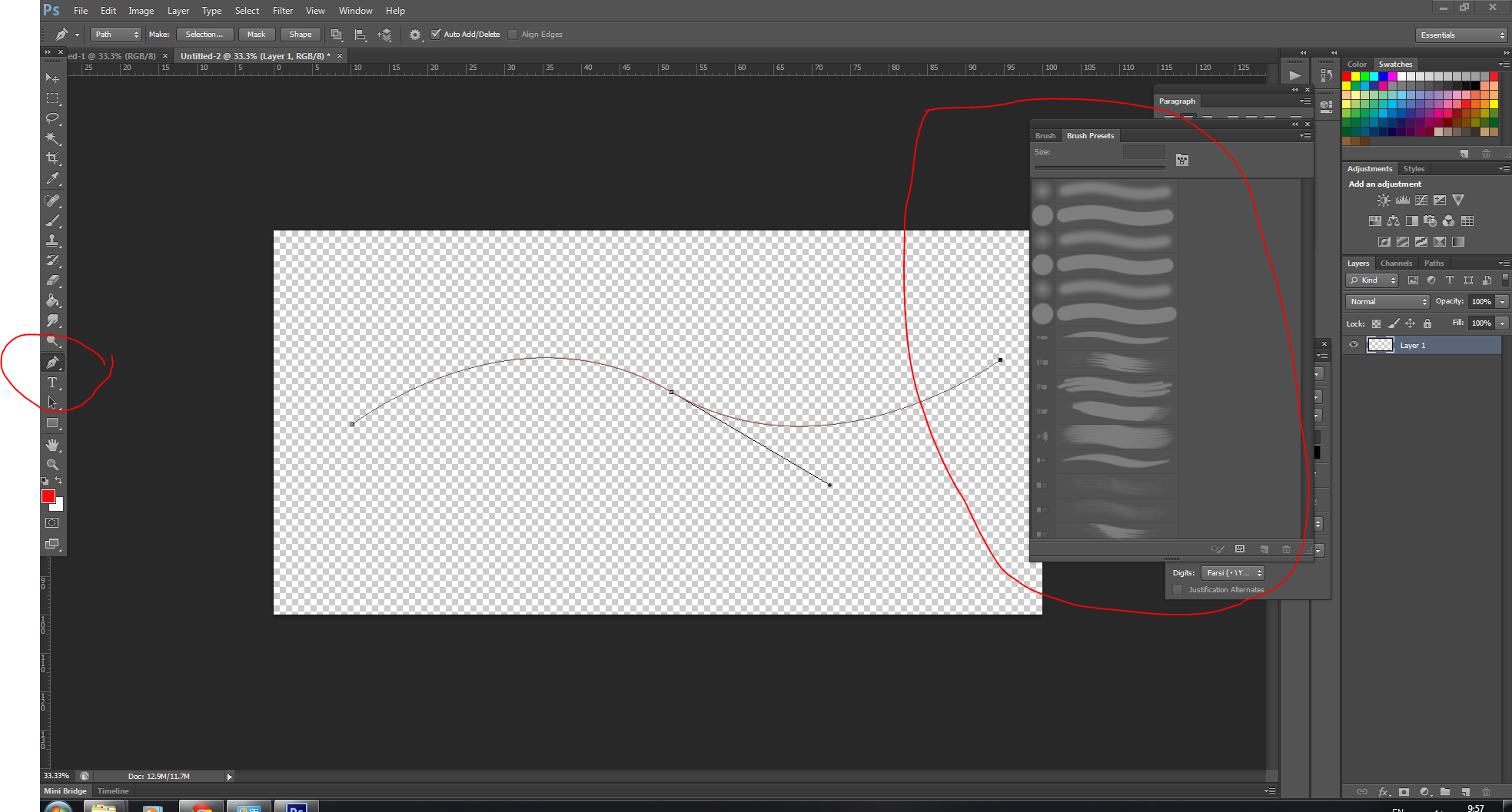The image size is (1512, 812).
Task: Open path alignment options
Action: pyautogui.click(x=360, y=35)
